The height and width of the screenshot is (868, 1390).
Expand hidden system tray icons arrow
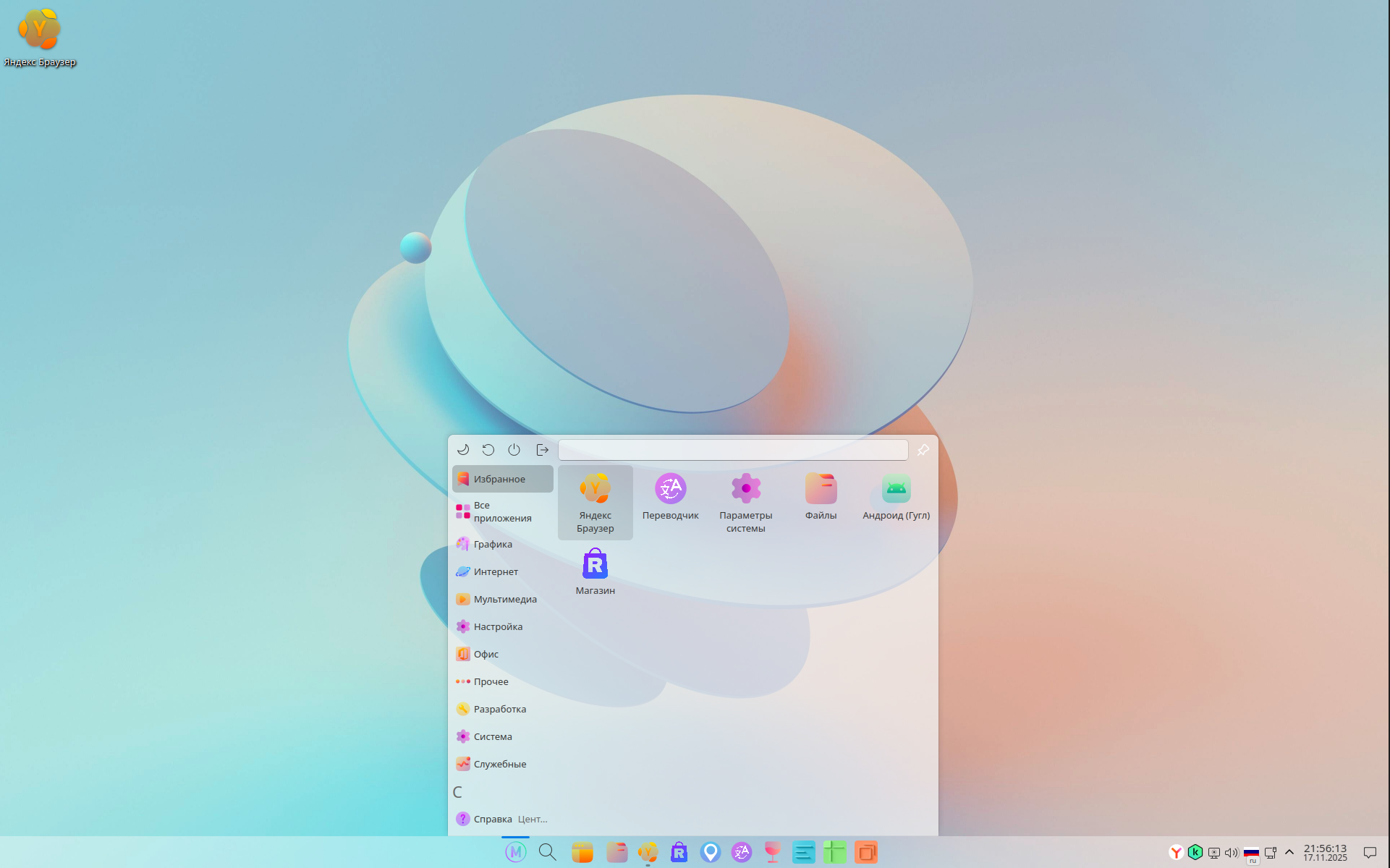click(1289, 852)
